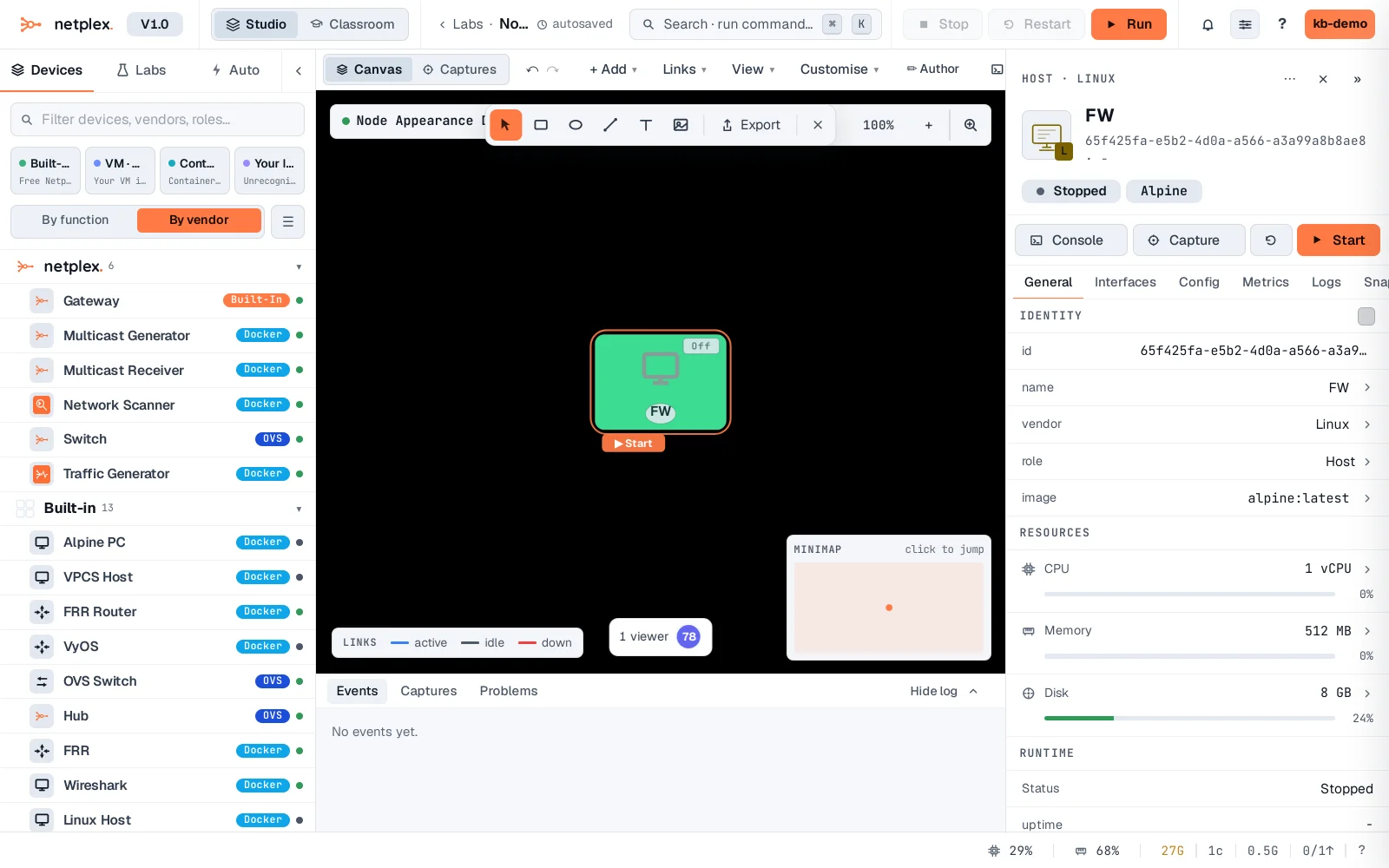Image resolution: width=1389 pixels, height=868 pixels.
Task: Open the settings sliders icon in header
Action: pos(1245,24)
